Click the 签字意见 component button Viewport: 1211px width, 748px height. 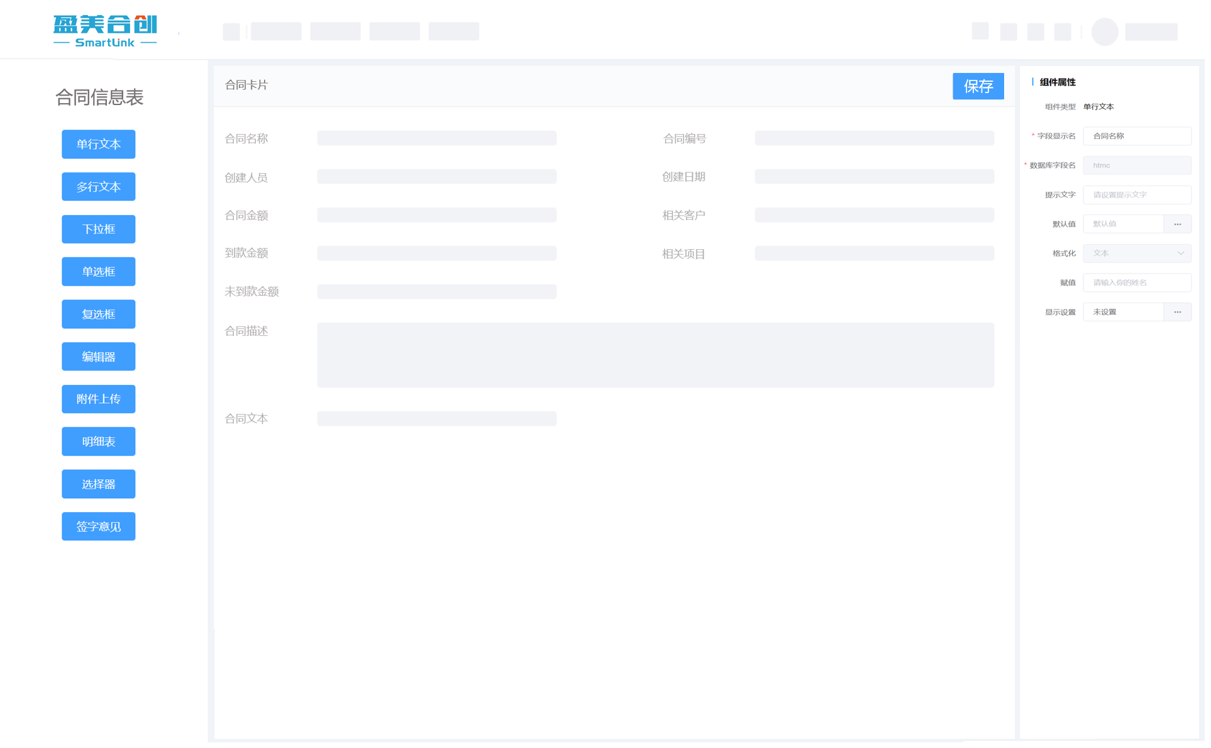coord(99,528)
